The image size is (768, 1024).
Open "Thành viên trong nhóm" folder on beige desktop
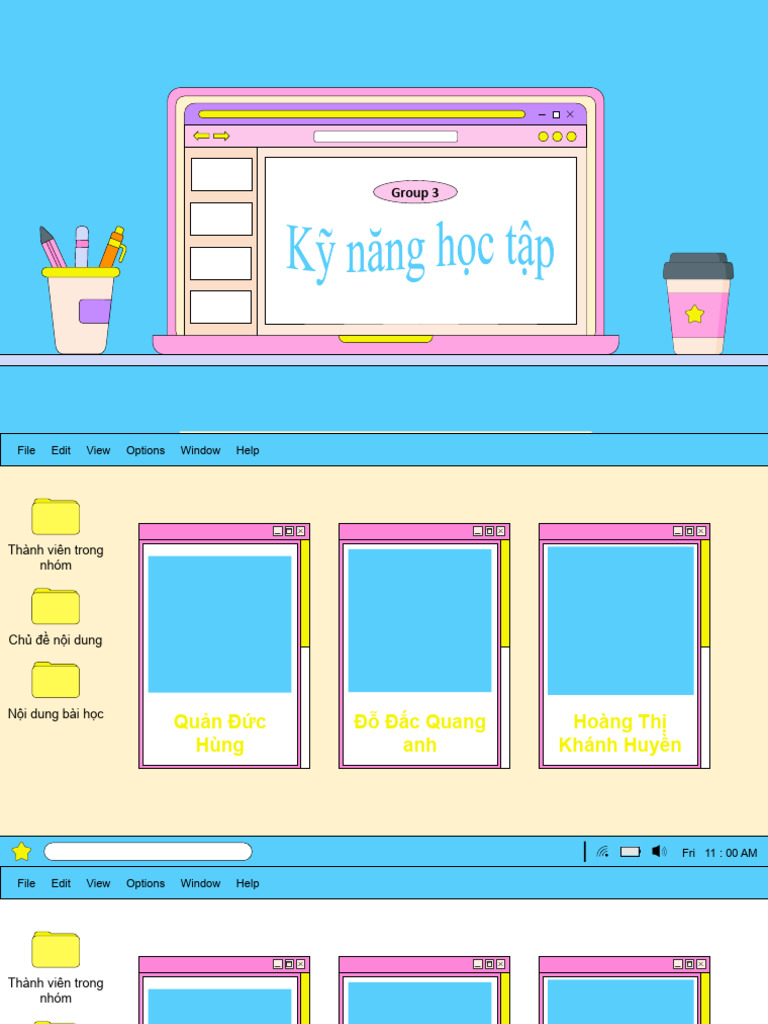pyautogui.click(x=56, y=517)
